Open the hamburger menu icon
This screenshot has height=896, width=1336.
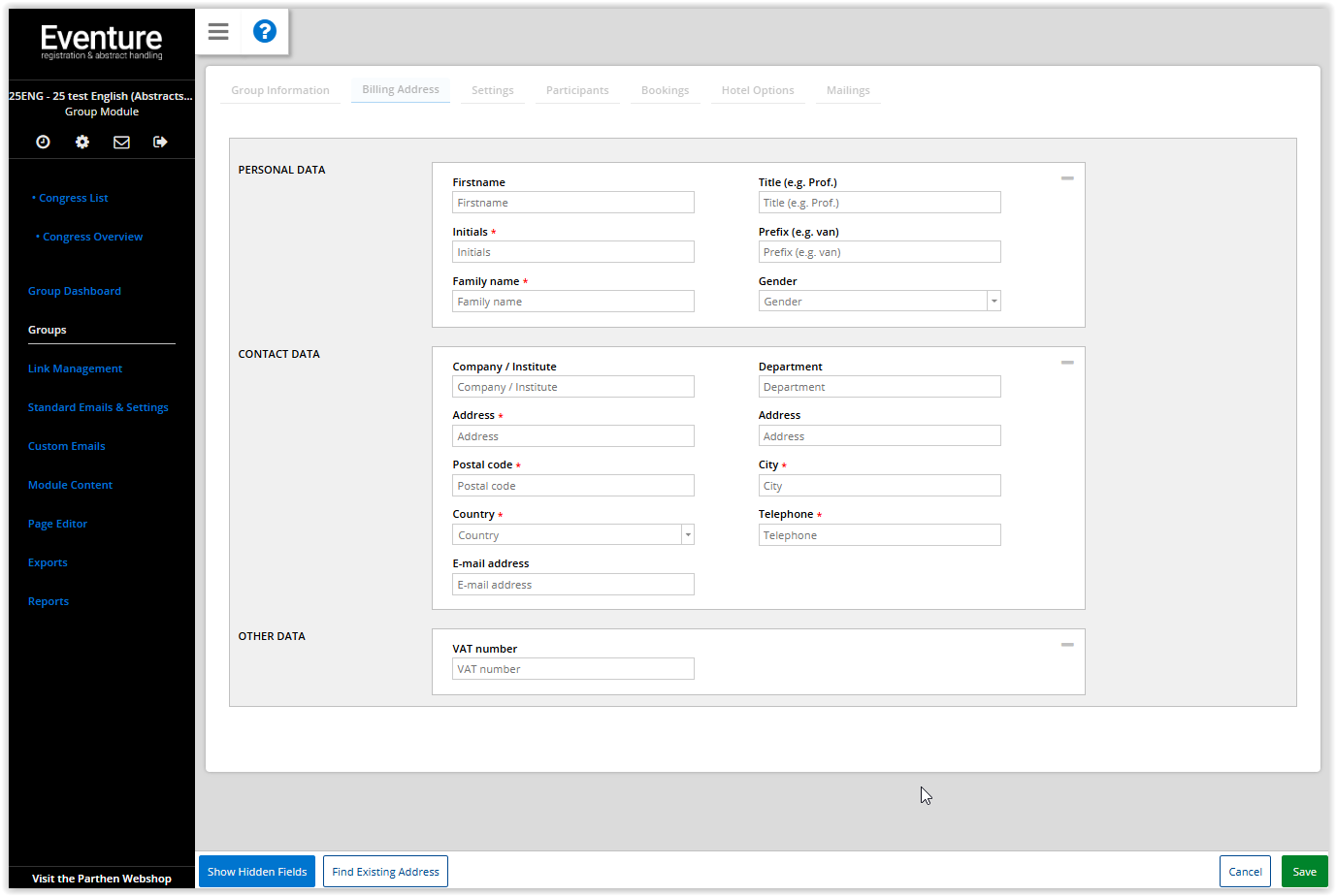coord(218,32)
